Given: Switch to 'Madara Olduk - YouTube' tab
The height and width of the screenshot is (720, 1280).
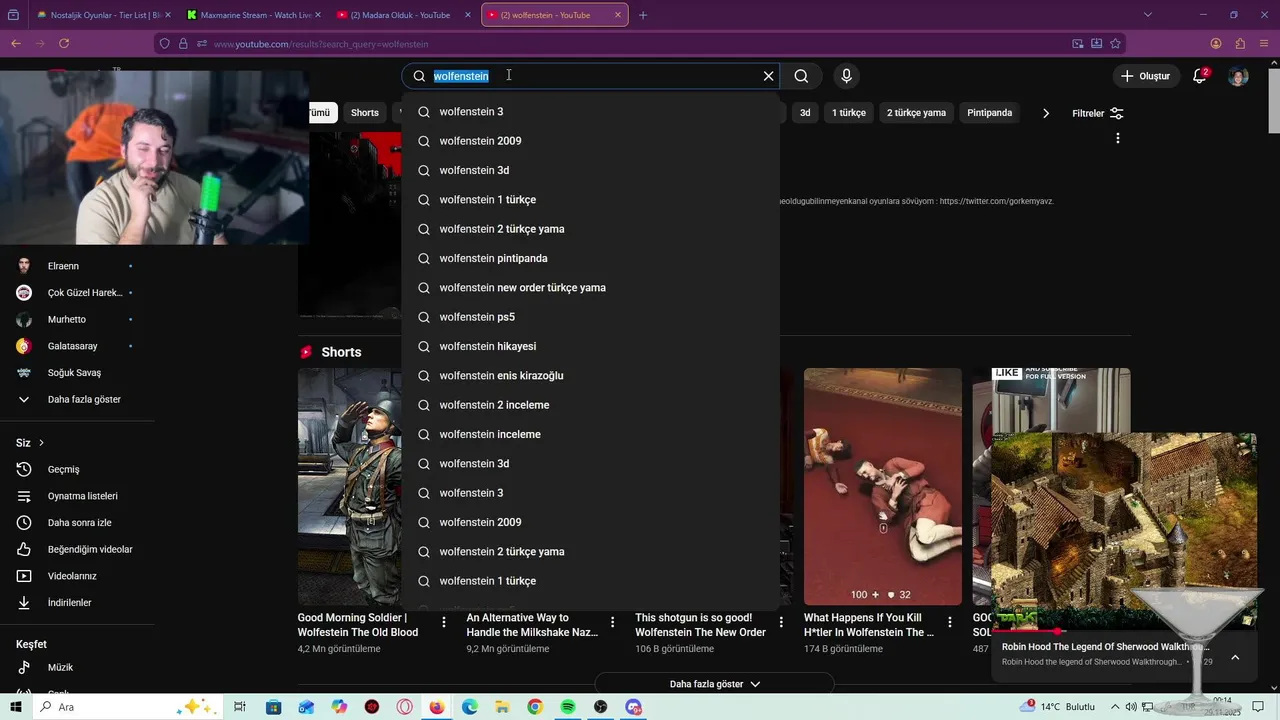Looking at the screenshot, I should [404, 15].
